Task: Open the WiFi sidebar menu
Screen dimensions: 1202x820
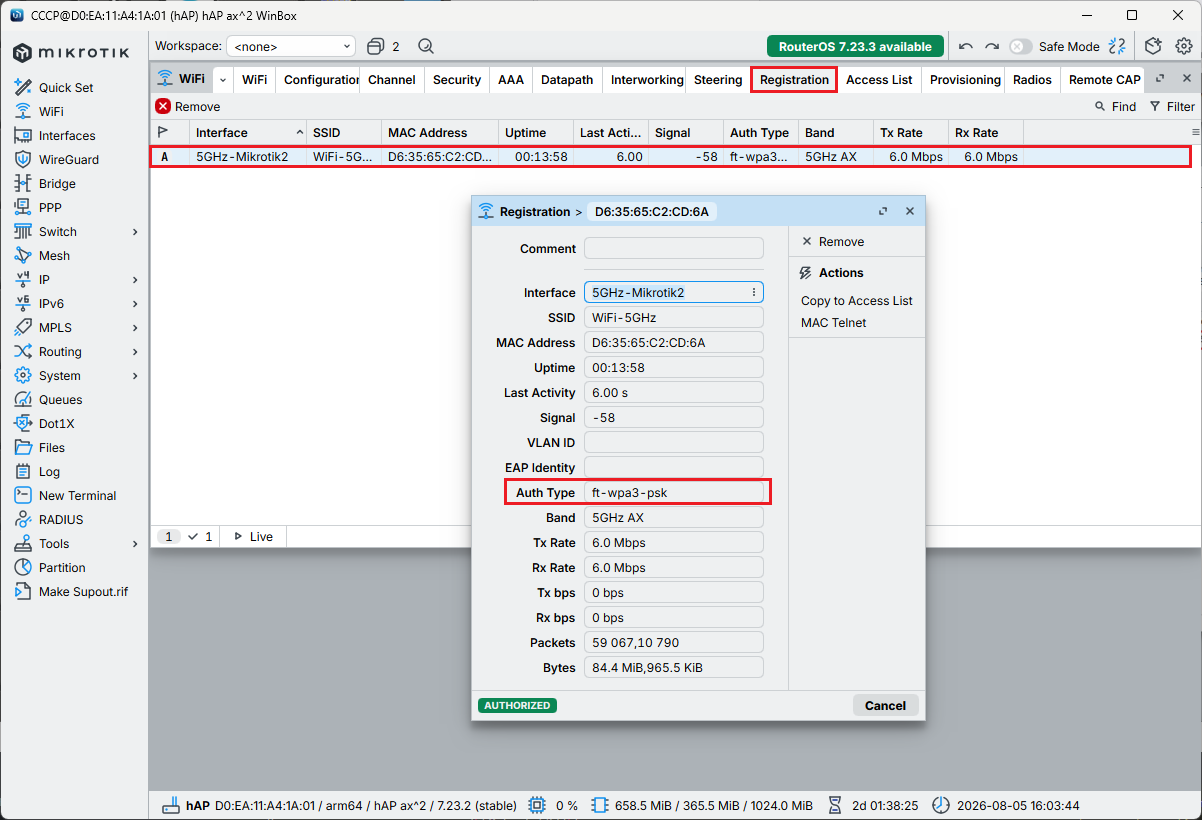Action: pyautogui.click(x=51, y=111)
